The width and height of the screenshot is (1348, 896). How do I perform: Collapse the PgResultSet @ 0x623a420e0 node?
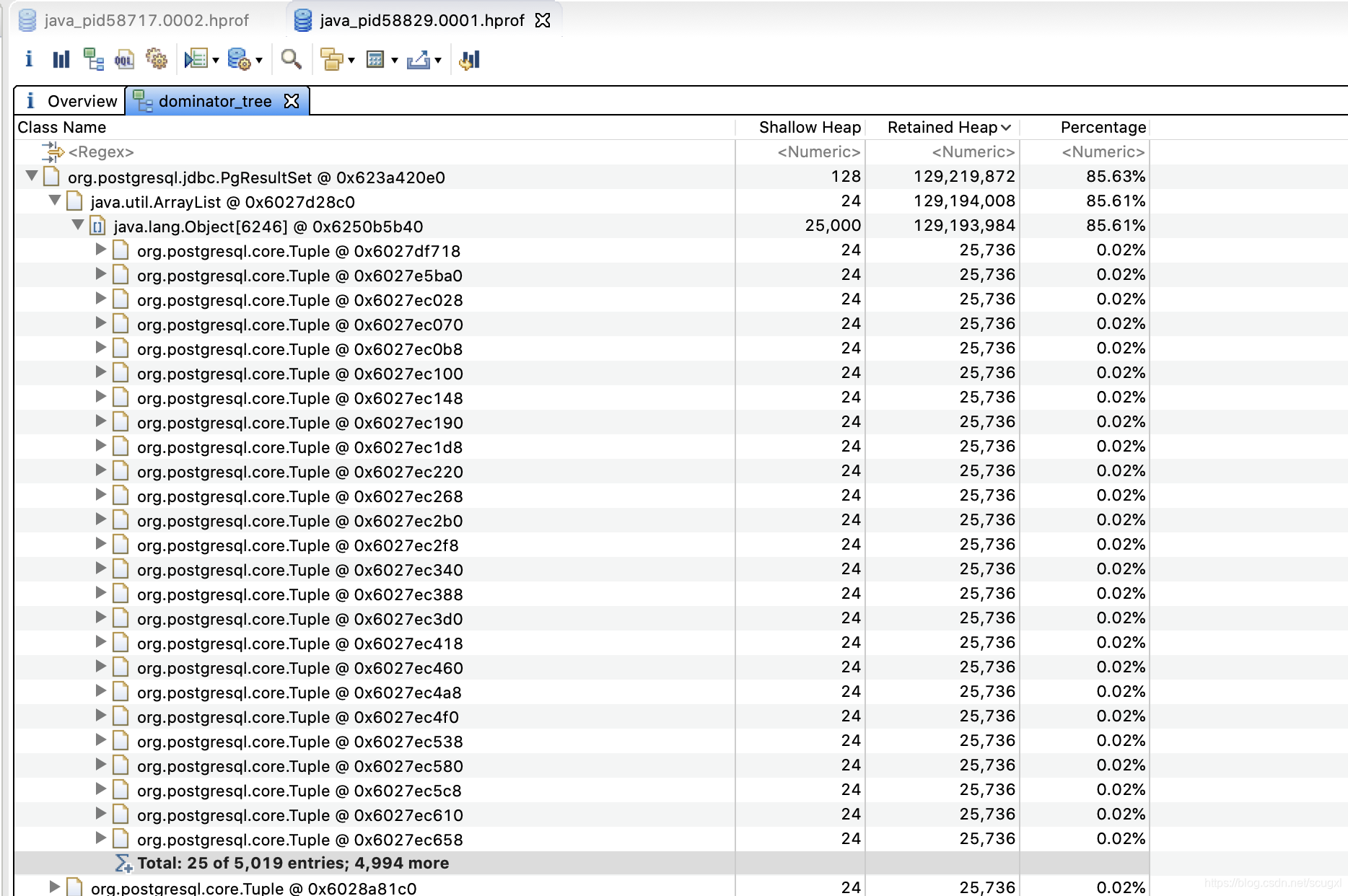(31, 175)
